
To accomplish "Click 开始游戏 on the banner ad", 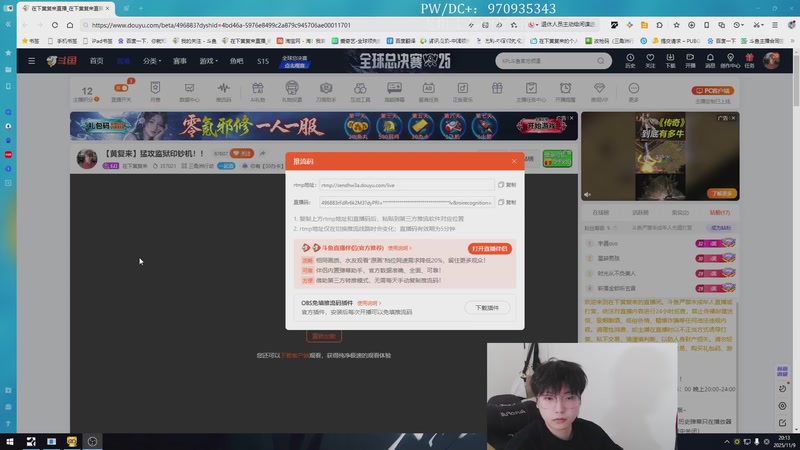I will 541,126.
